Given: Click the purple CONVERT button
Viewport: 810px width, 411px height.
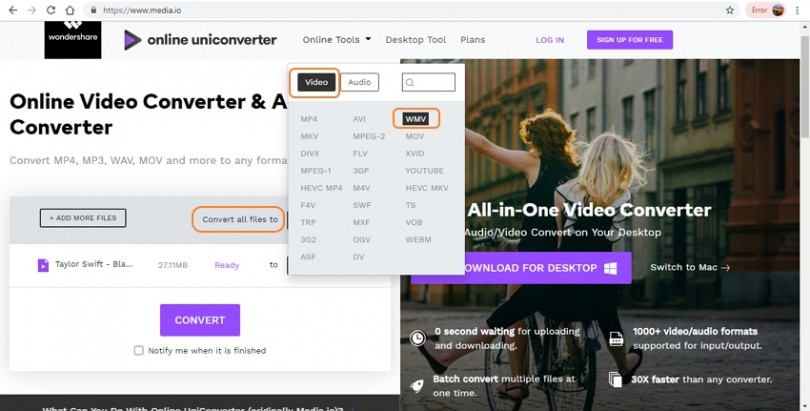Looking at the screenshot, I should coord(200,320).
